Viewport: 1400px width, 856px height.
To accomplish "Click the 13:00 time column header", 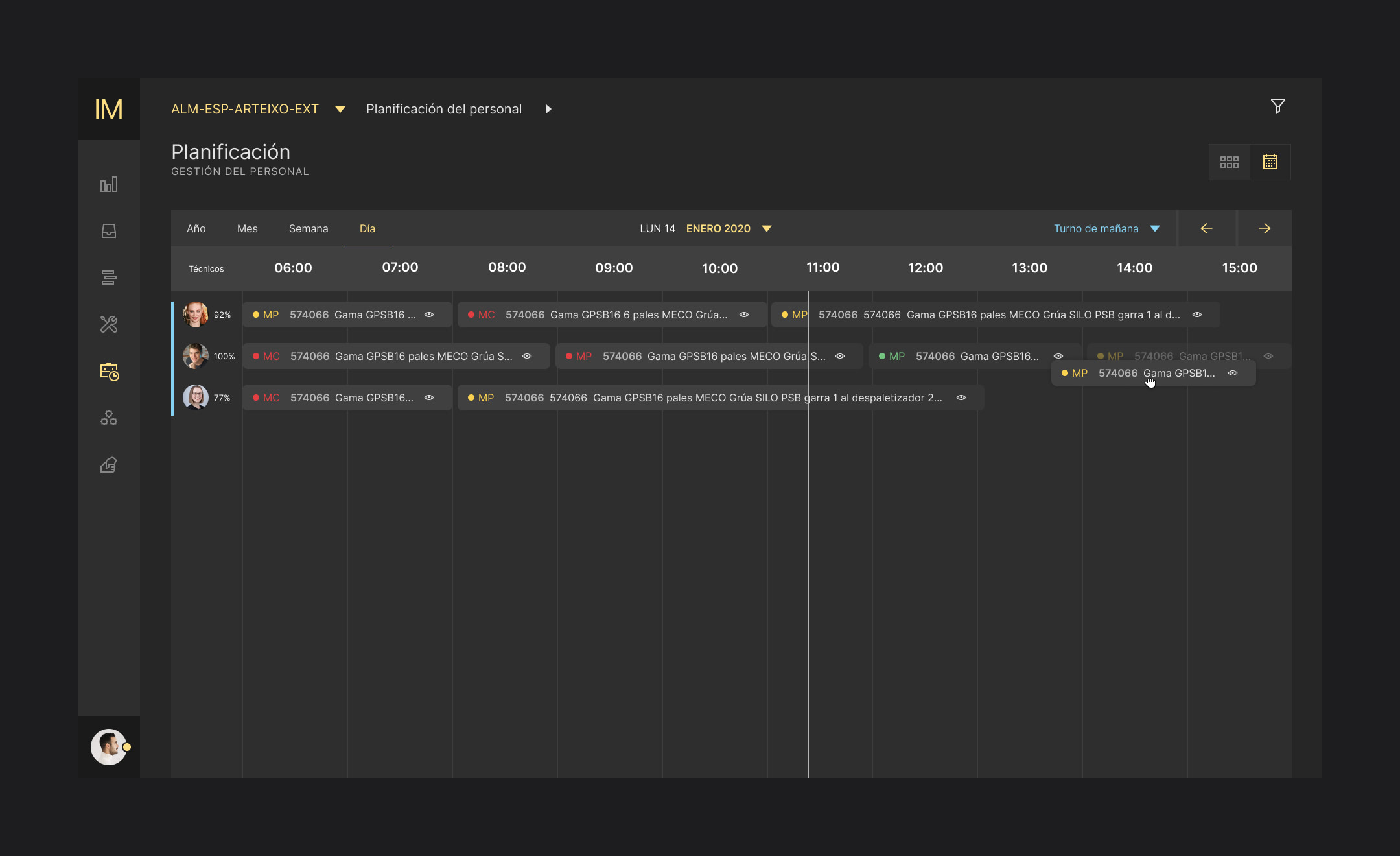I will pyautogui.click(x=1029, y=268).
